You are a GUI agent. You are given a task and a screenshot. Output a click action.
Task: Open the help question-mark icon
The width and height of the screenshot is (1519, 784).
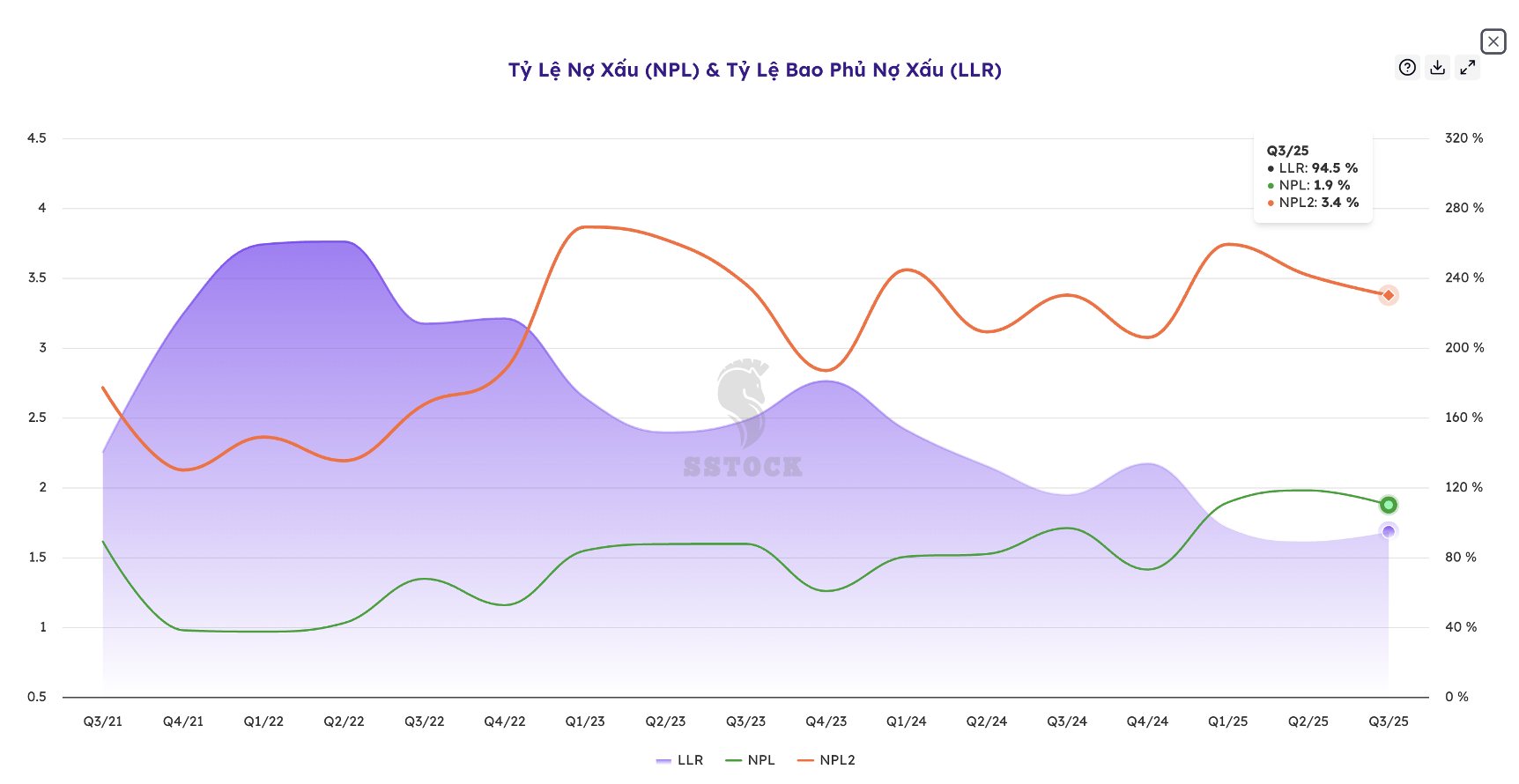click(1407, 67)
